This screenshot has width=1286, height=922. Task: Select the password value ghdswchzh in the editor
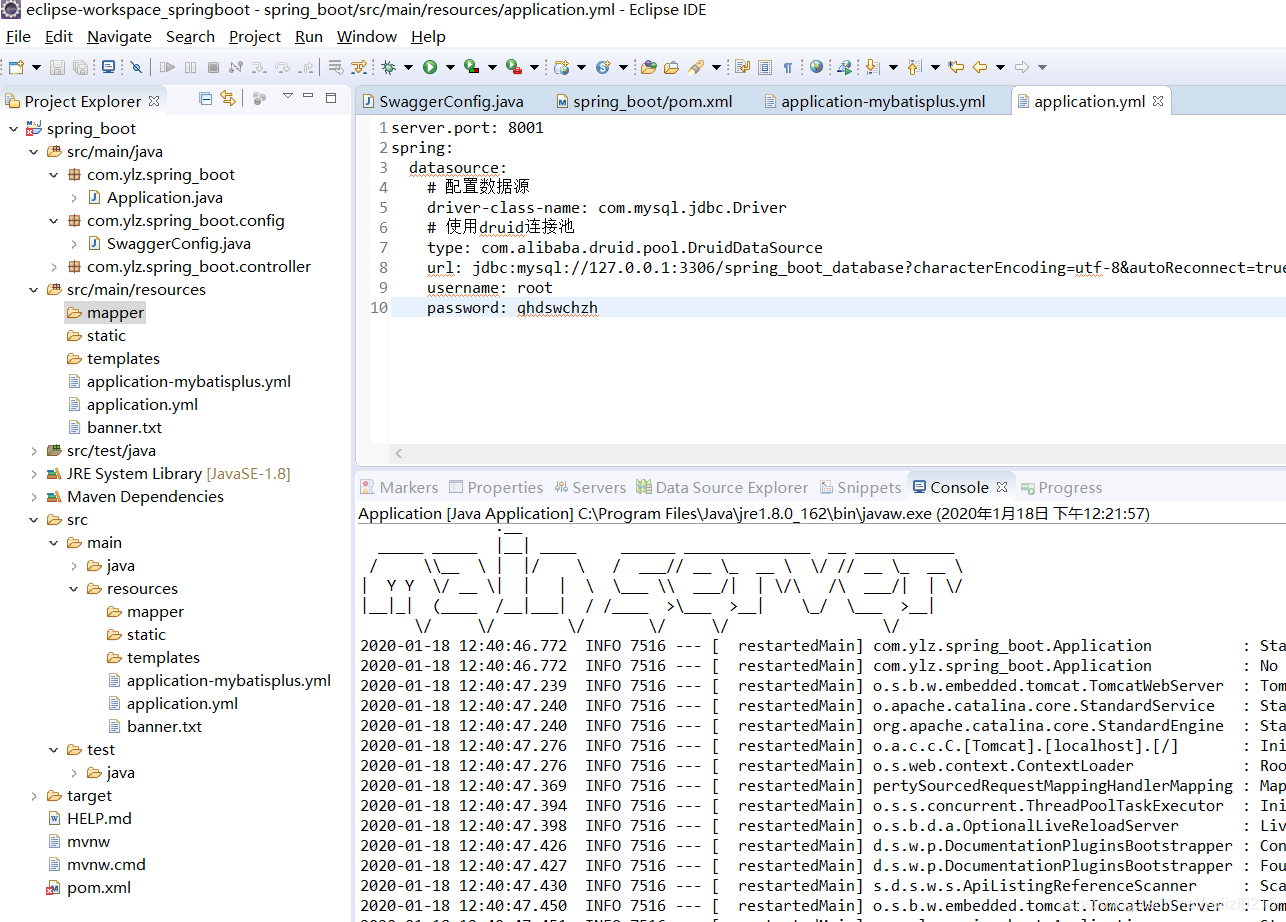(557, 307)
